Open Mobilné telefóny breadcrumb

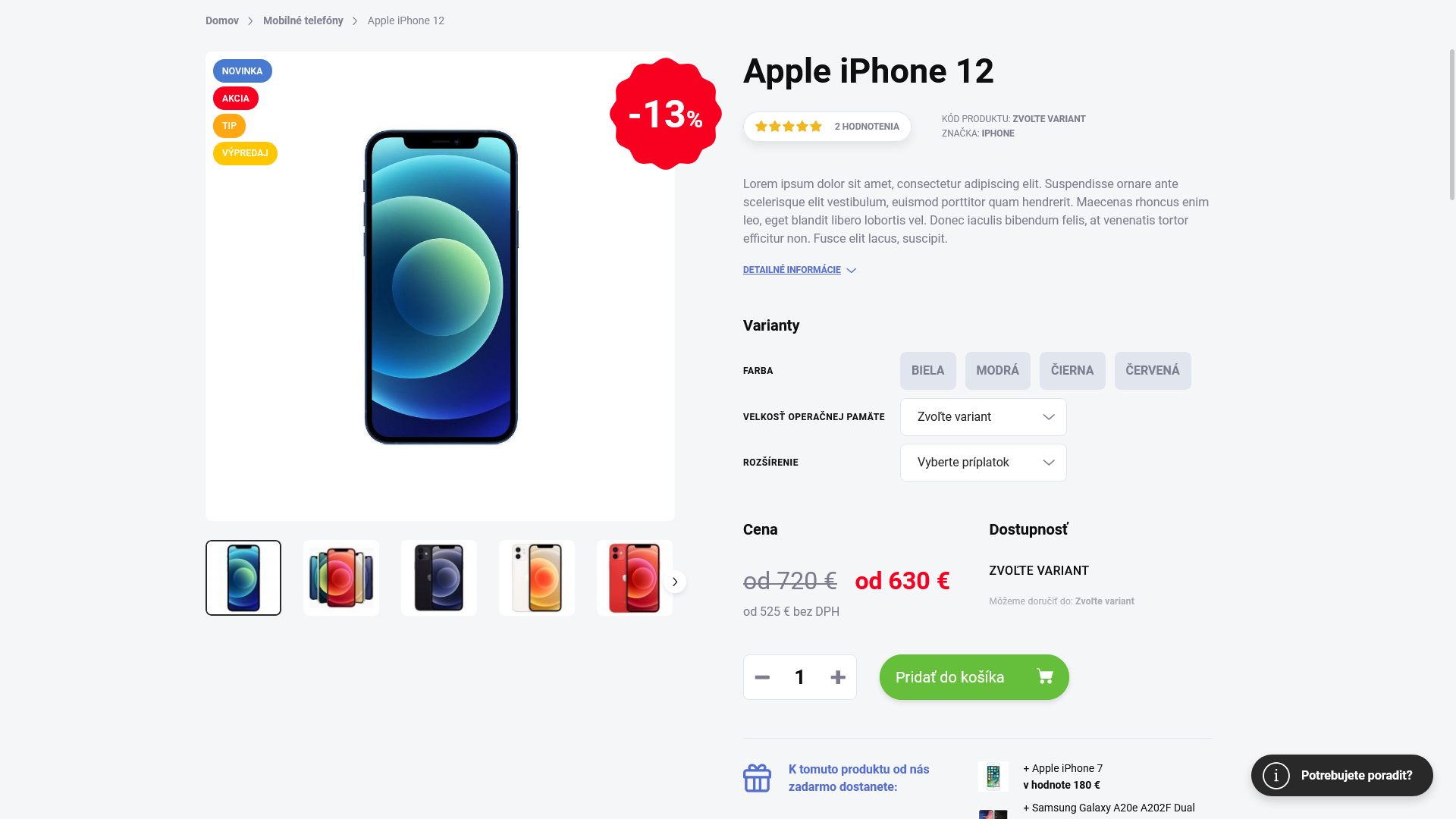(x=303, y=20)
